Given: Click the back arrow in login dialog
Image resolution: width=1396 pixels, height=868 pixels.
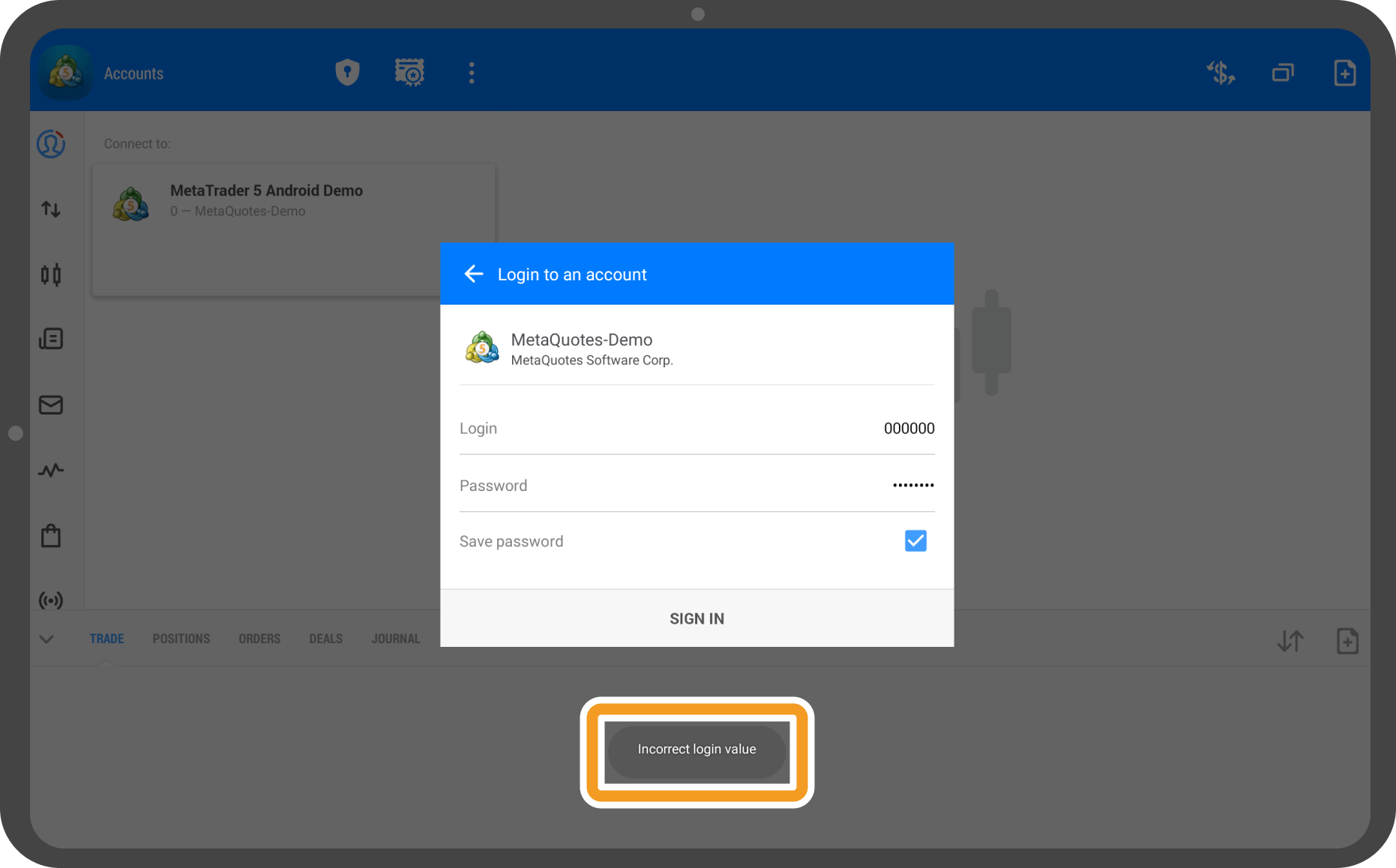Looking at the screenshot, I should [474, 274].
